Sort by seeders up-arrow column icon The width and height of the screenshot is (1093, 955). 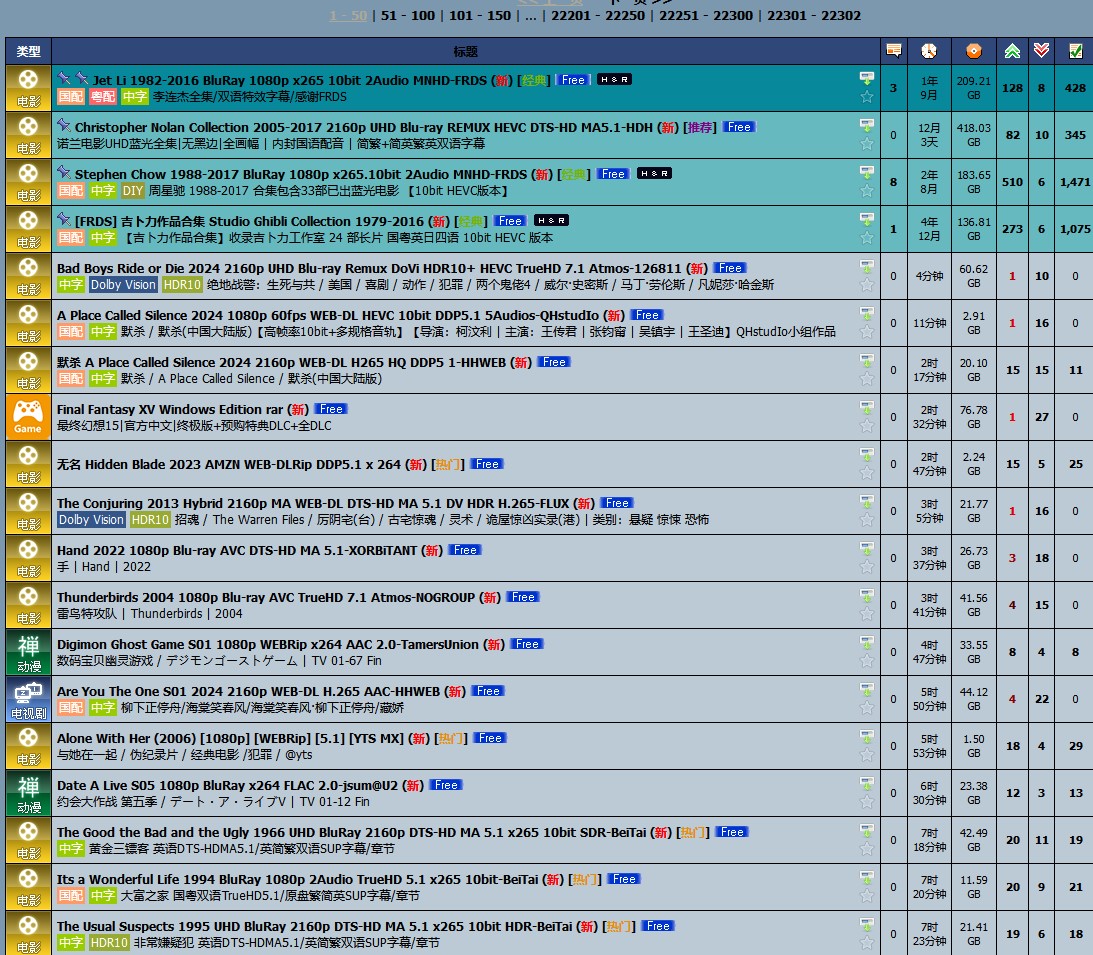click(1012, 51)
